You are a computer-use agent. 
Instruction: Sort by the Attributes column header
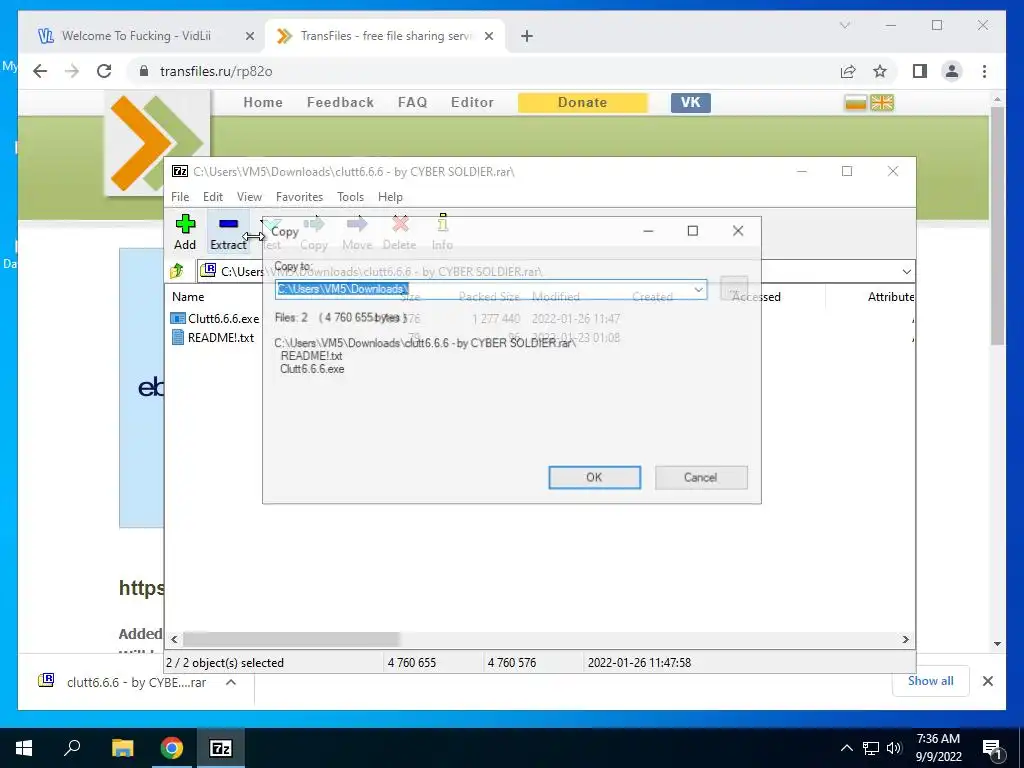point(890,296)
